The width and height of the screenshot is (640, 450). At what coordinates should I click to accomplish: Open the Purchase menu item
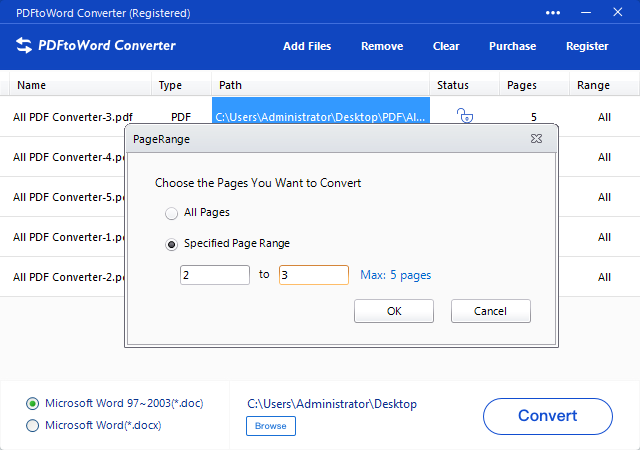pos(513,46)
